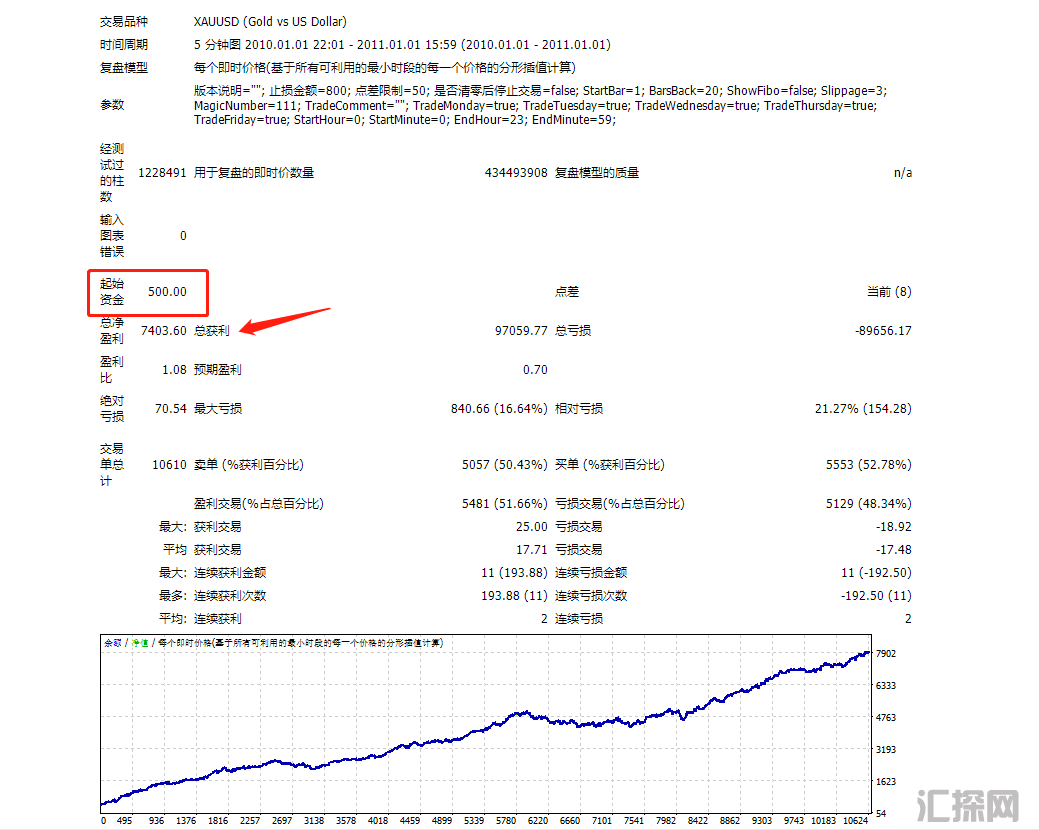The width and height of the screenshot is (1039, 830).
Task: Click the starting capital value 500.00
Action: [167, 292]
